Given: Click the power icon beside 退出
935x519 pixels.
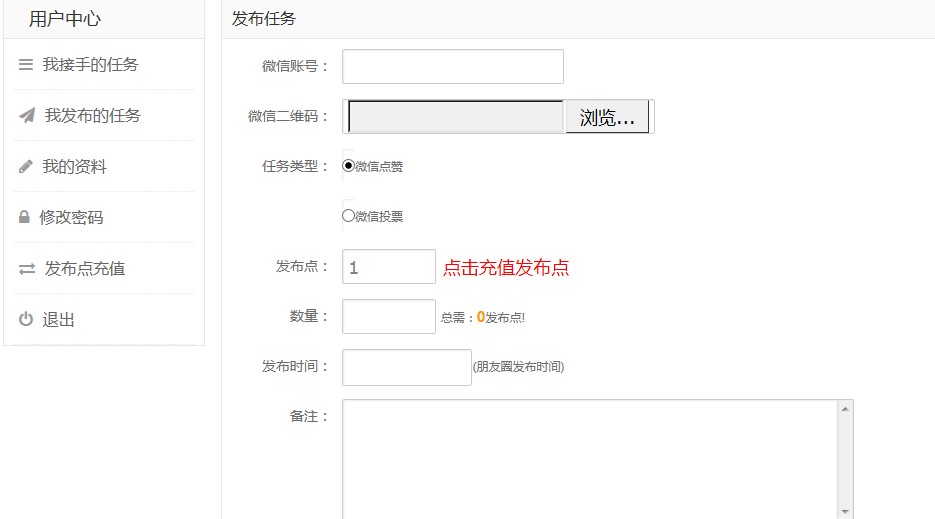Looking at the screenshot, I should point(26,320).
